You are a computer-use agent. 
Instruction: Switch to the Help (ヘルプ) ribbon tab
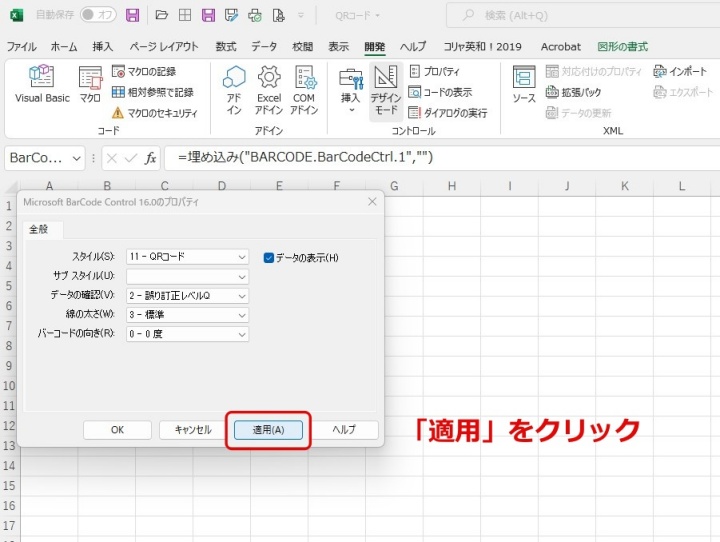413,47
